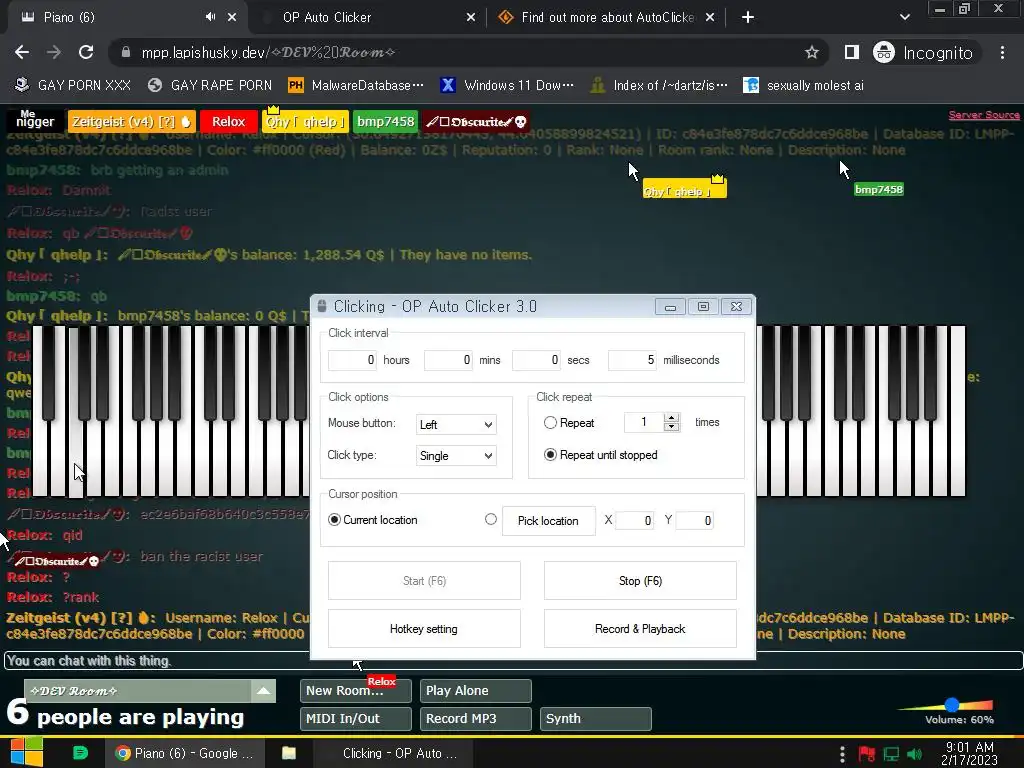Screen dimensions: 1024x768
Task: Go back to the previous page
Action: pos(22,52)
